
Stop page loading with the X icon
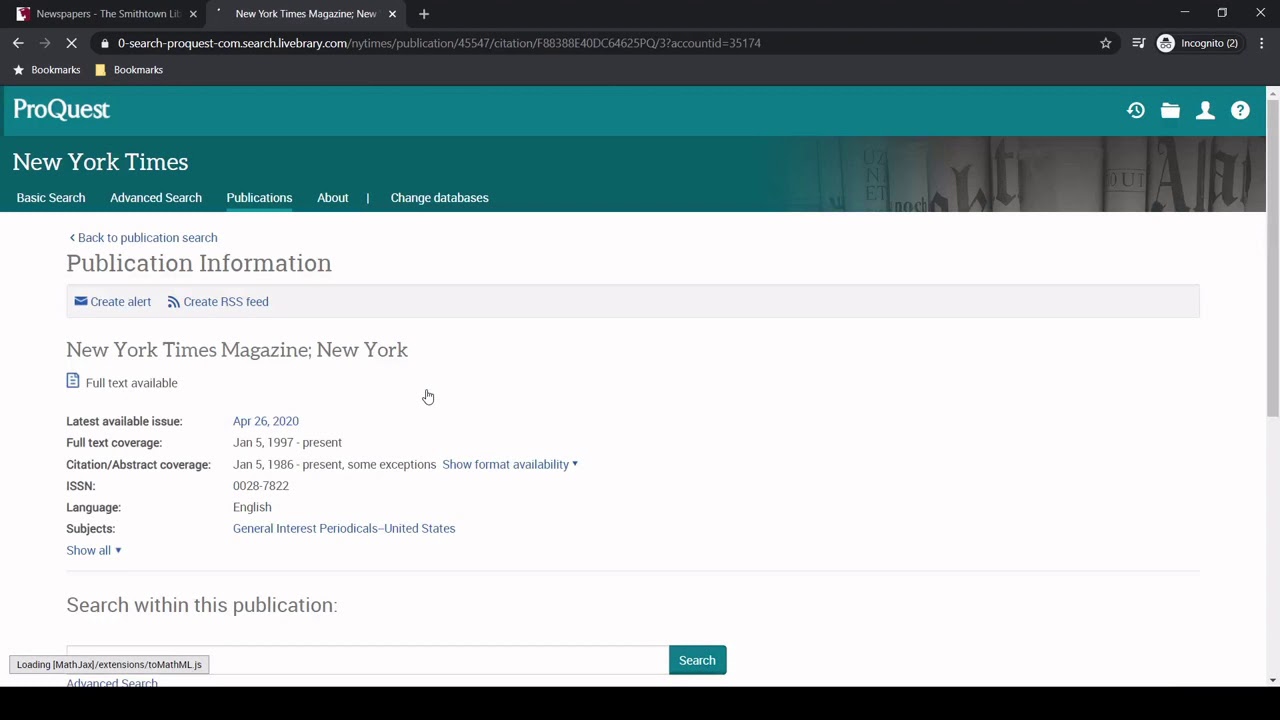(x=71, y=43)
